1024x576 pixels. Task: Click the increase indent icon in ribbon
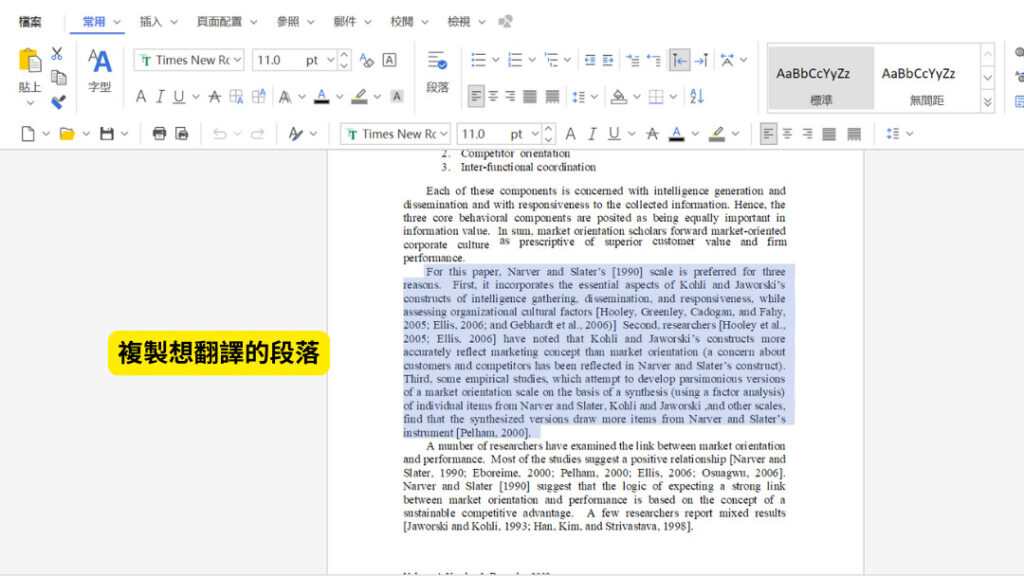pyautogui.click(x=608, y=60)
